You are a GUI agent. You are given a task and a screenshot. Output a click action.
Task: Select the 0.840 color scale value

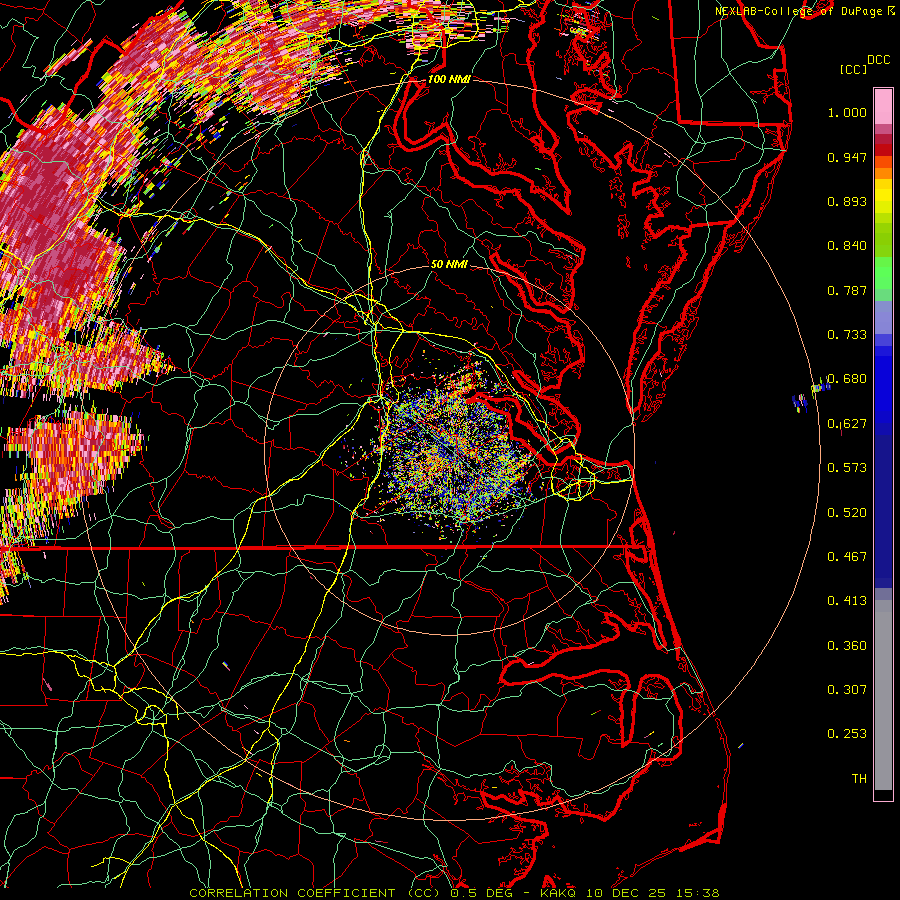[x=847, y=246]
